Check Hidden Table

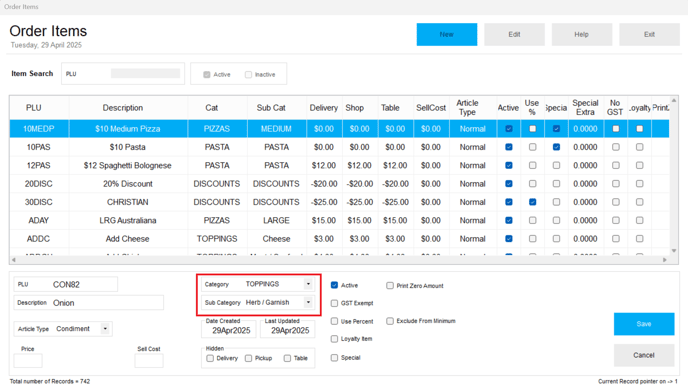[287, 358]
